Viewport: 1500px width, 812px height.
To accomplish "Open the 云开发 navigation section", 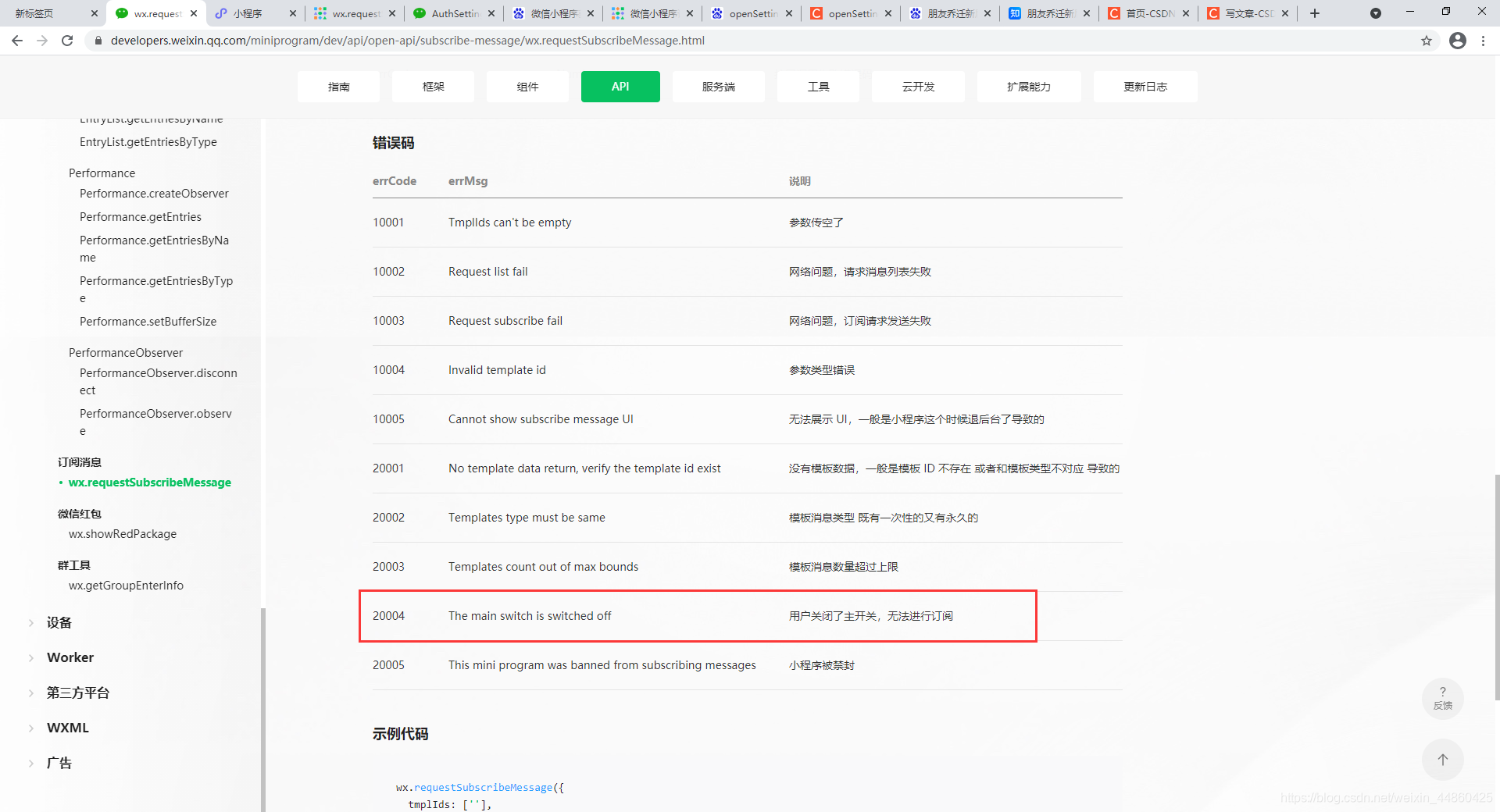I will (918, 87).
